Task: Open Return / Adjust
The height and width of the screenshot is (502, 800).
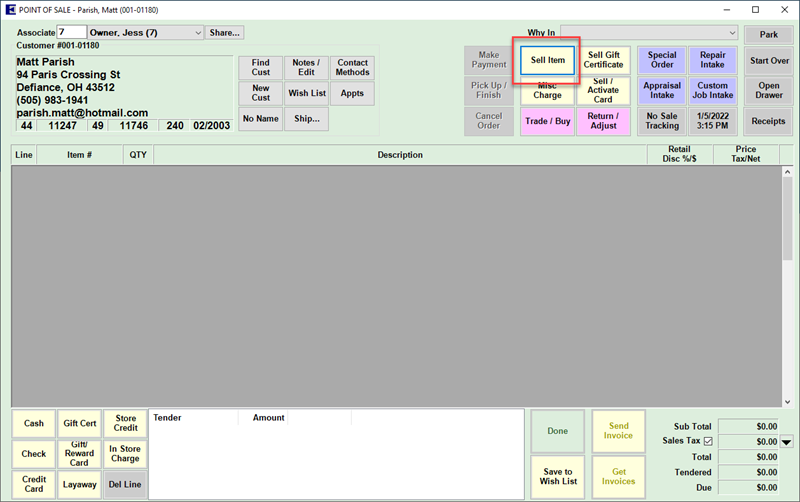Action: click(x=603, y=122)
